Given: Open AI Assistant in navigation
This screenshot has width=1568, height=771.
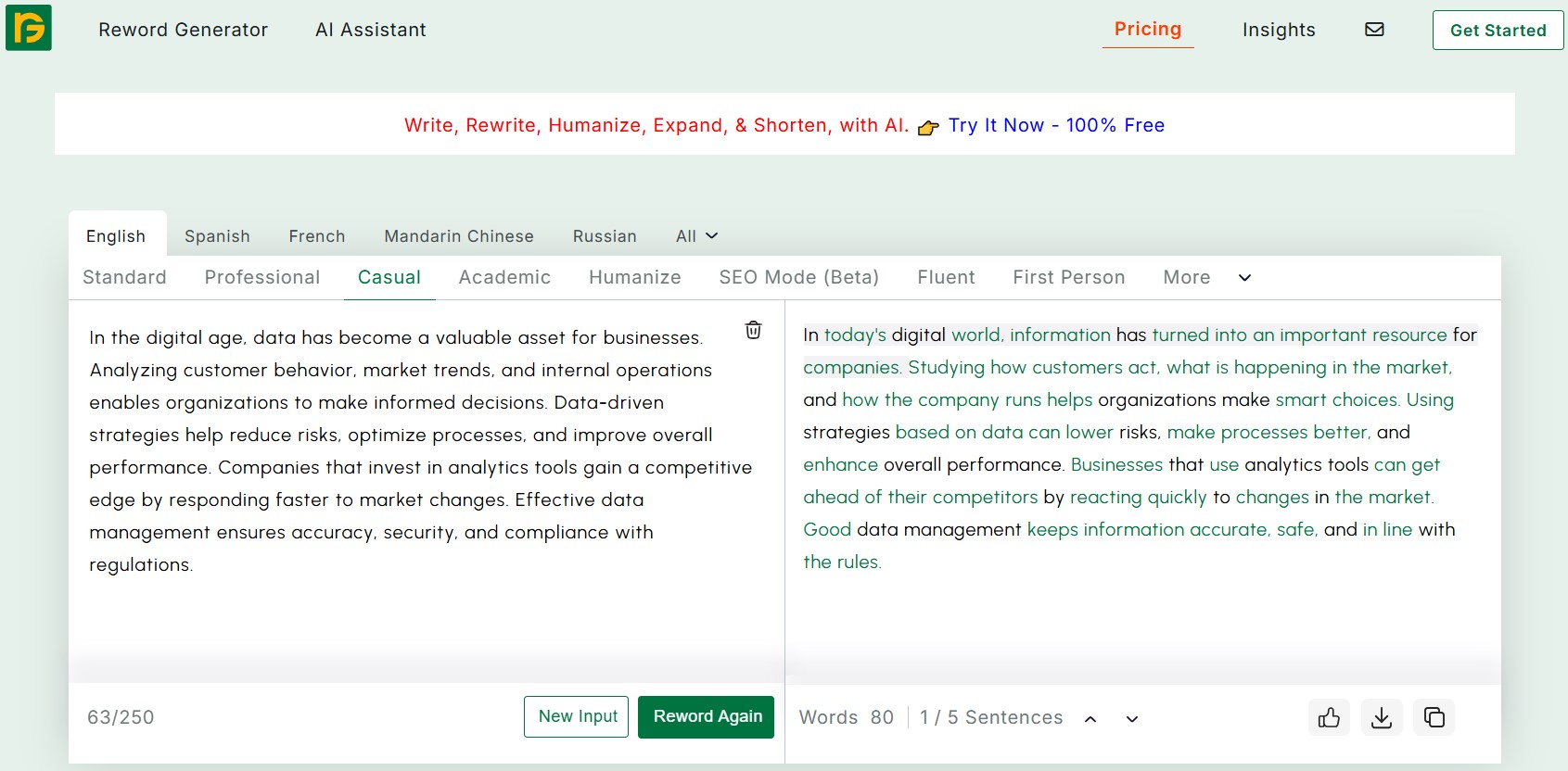Looking at the screenshot, I should [371, 30].
